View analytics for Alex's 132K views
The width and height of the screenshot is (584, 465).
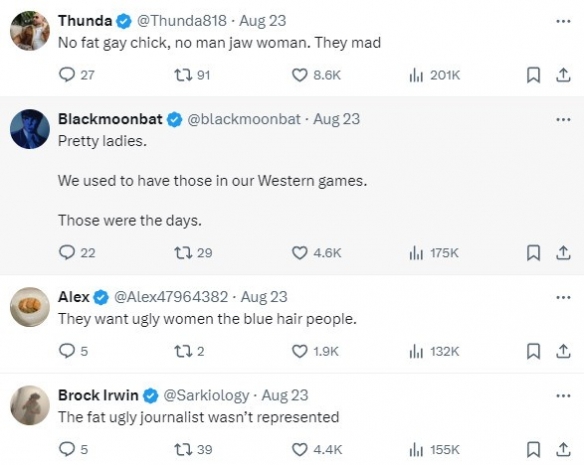434,351
